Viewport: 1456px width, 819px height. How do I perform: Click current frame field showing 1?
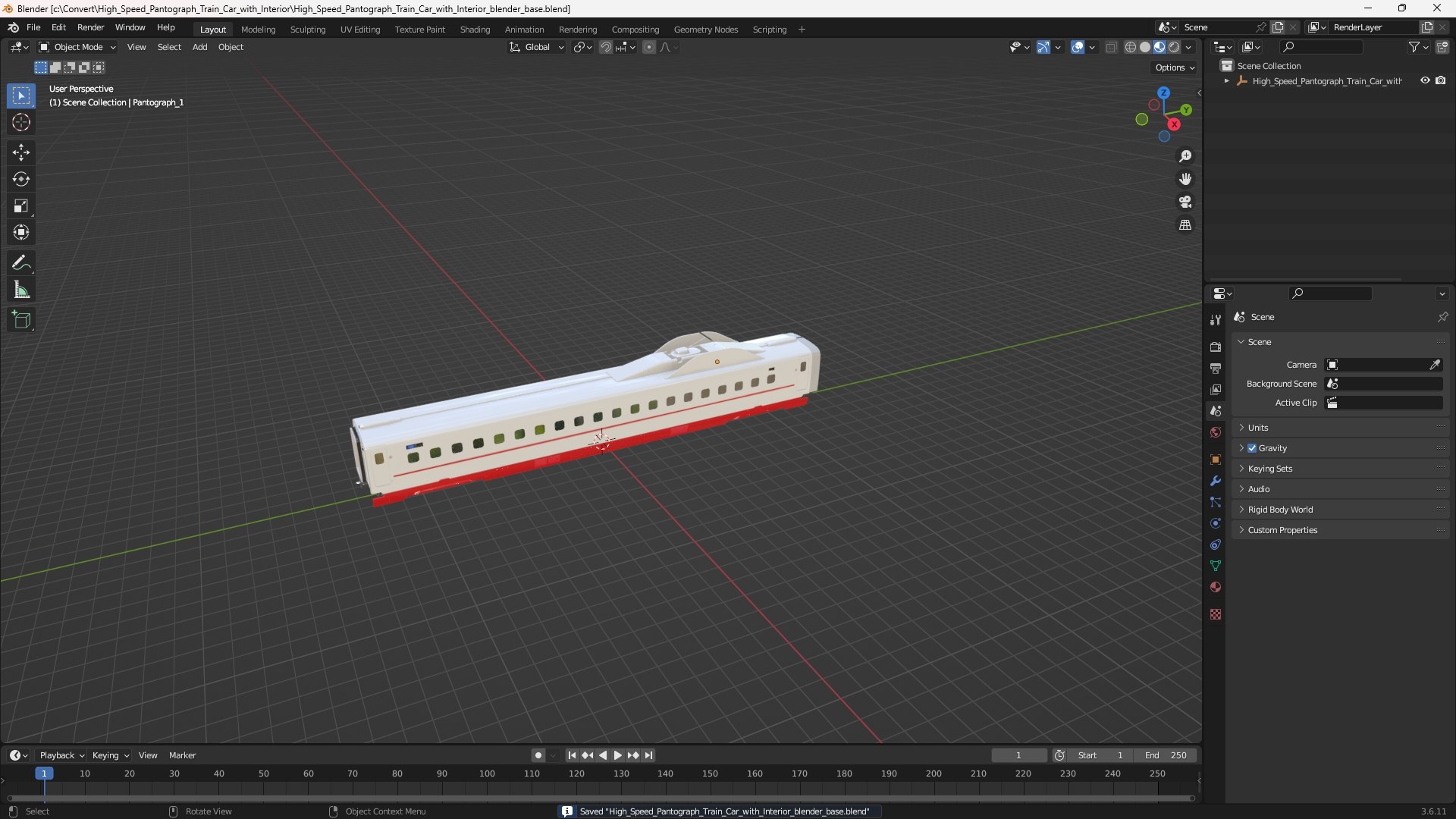1018,755
